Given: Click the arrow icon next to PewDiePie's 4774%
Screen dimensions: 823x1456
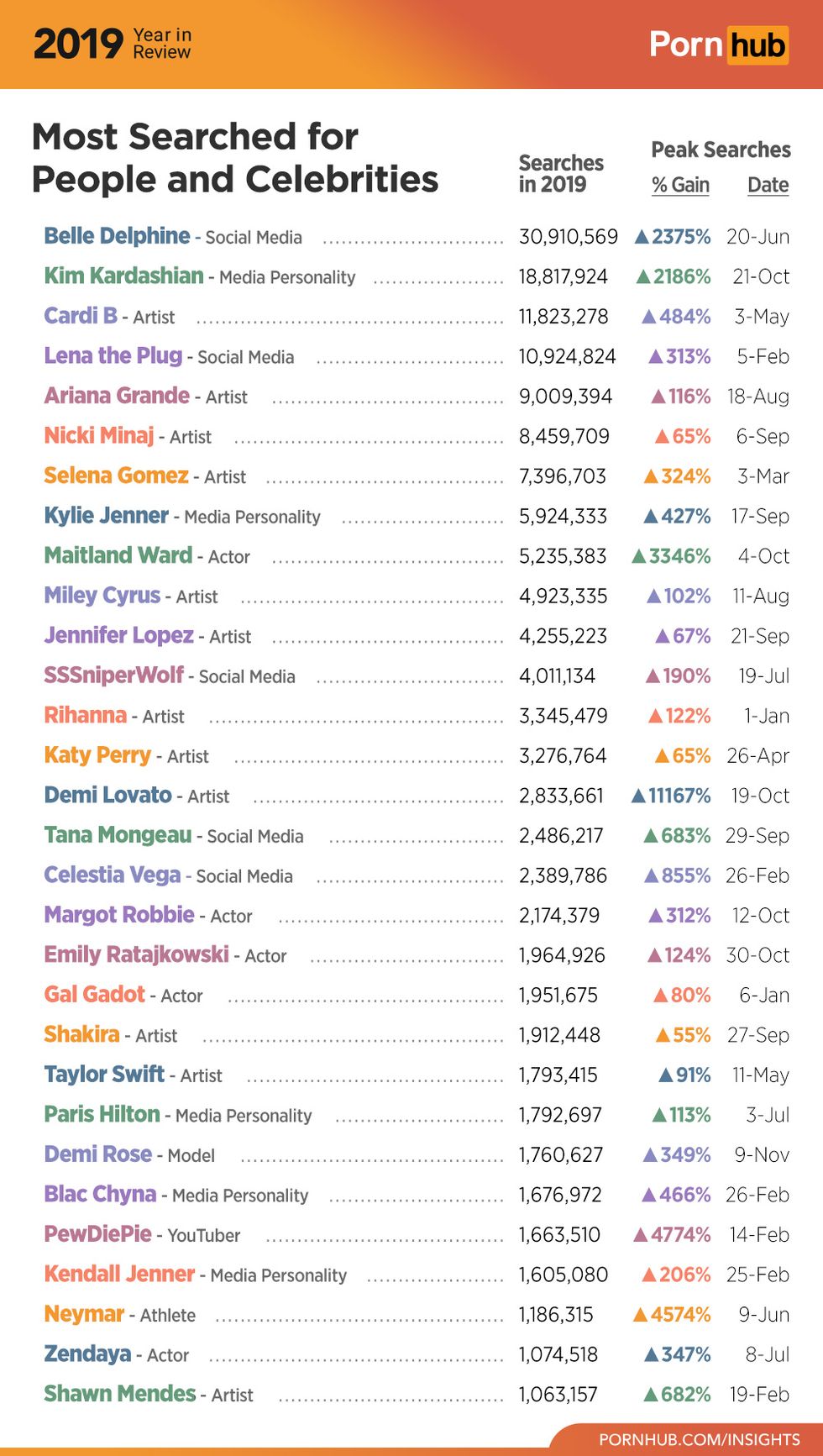Looking at the screenshot, I should 641,1235.
